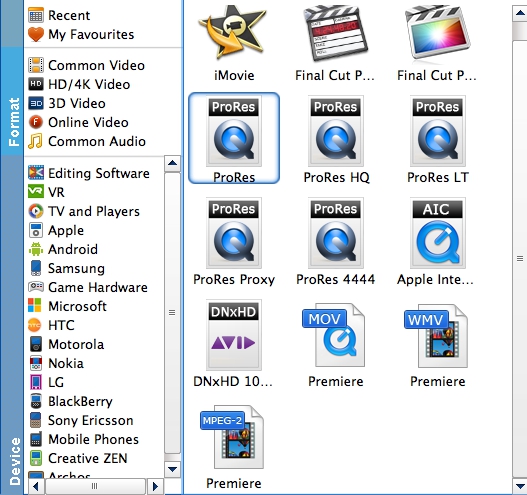
Task: Click the horizontal scrollbar thumb
Action: 95,486
